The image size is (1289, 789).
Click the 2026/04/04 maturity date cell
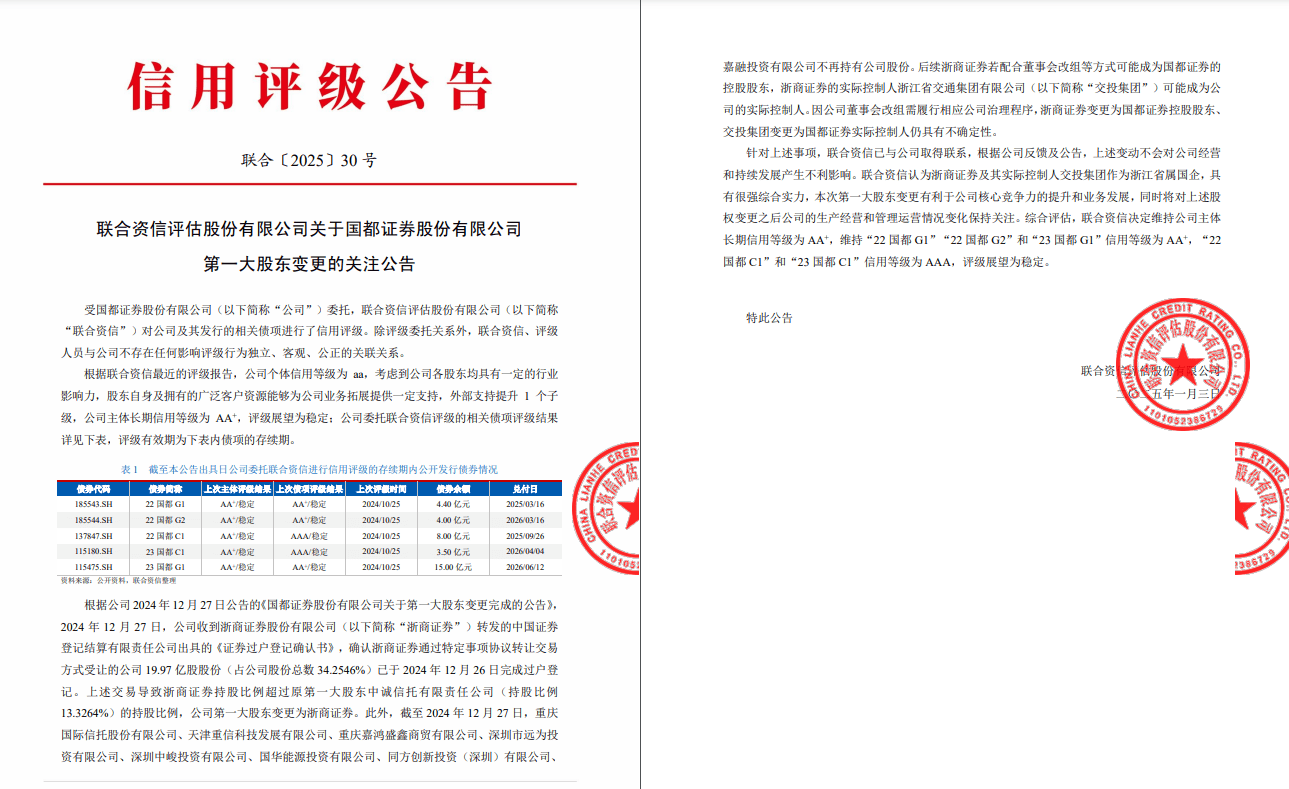(525, 551)
